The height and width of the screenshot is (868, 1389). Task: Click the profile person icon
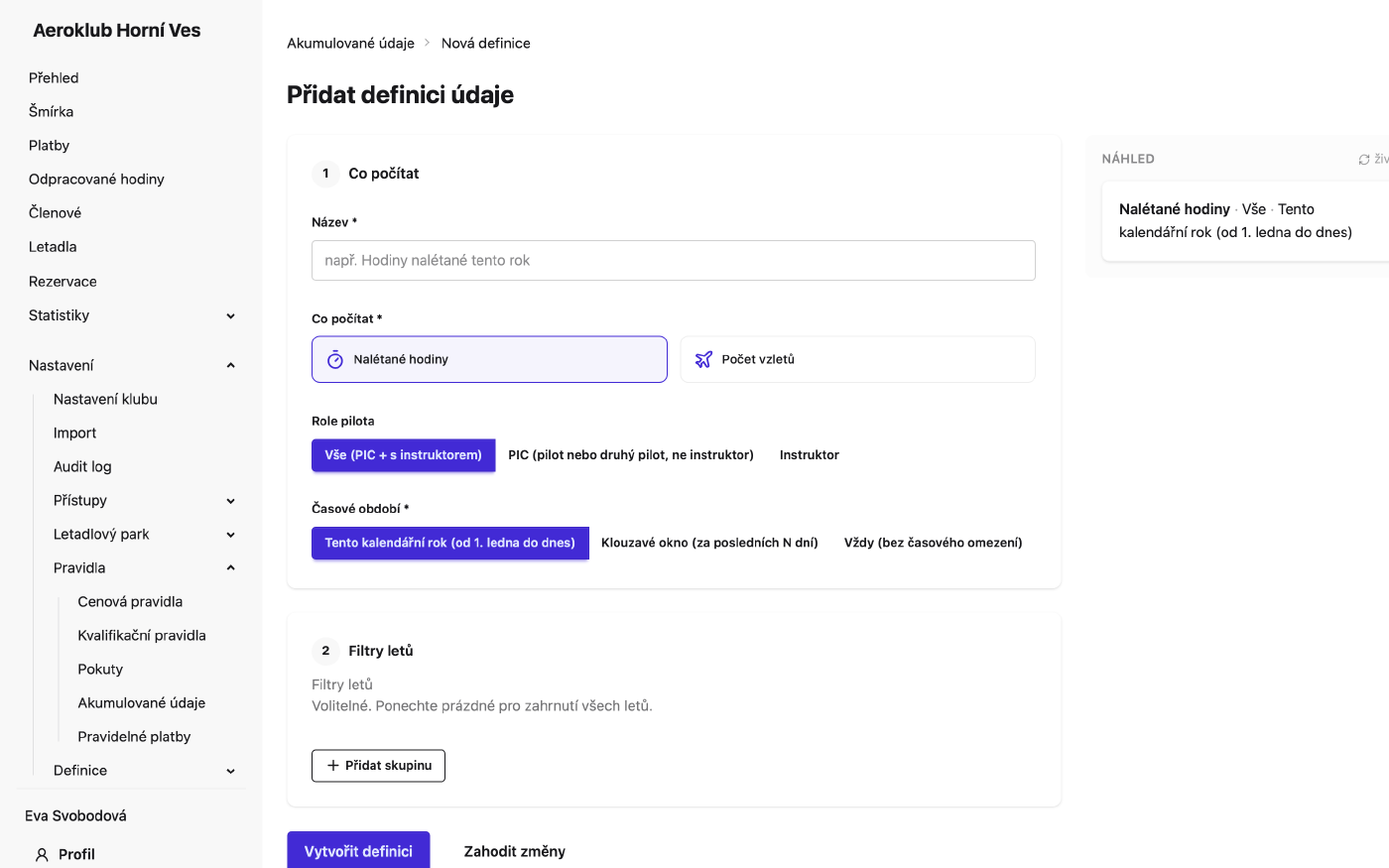tap(42, 854)
